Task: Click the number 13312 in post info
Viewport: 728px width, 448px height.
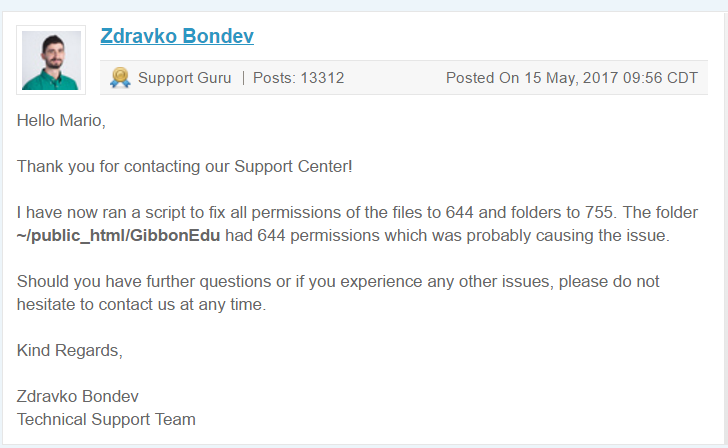Action: [322, 78]
